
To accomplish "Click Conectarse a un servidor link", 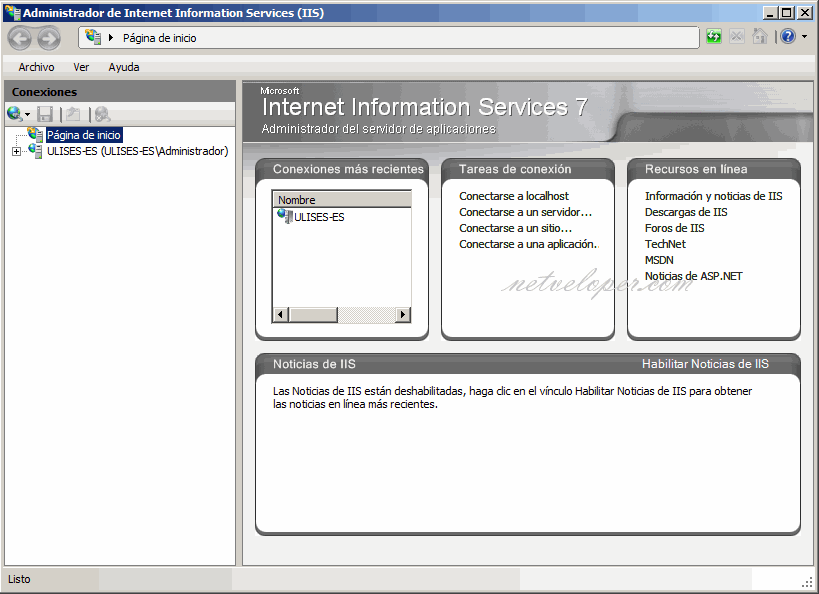I will 525,212.
